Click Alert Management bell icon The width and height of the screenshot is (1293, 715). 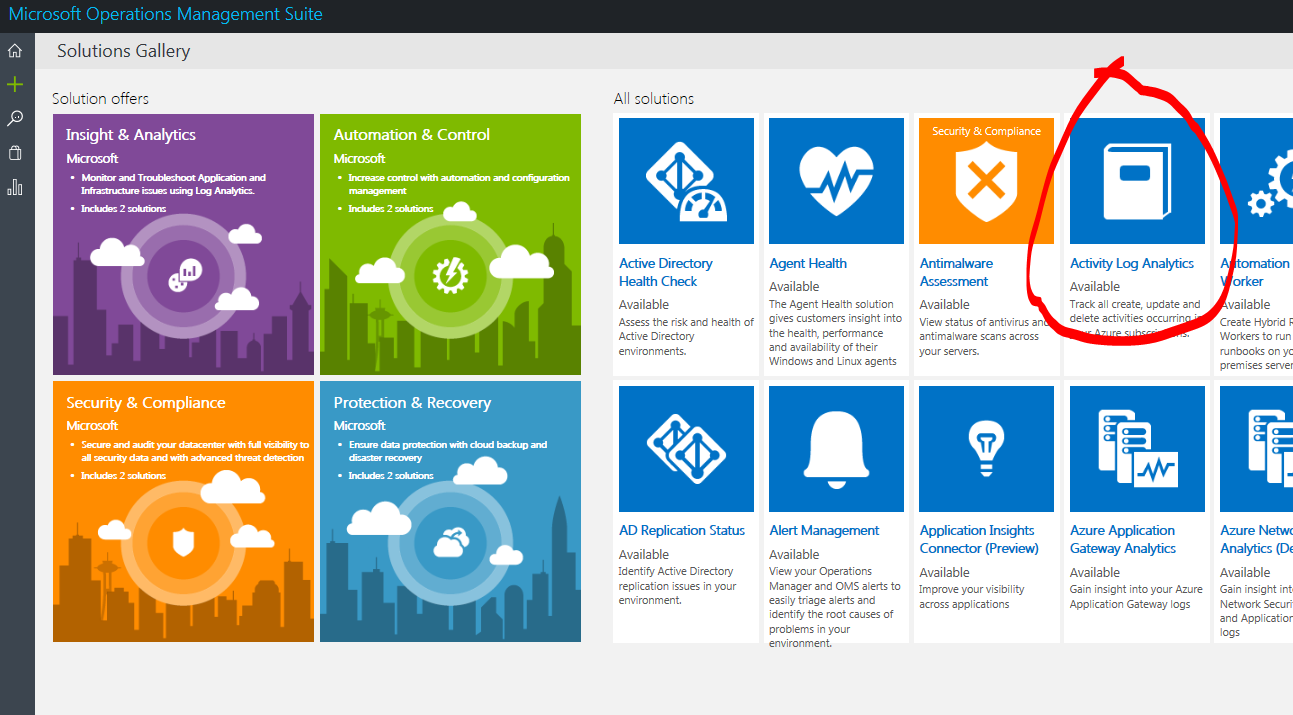[x=836, y=449]
